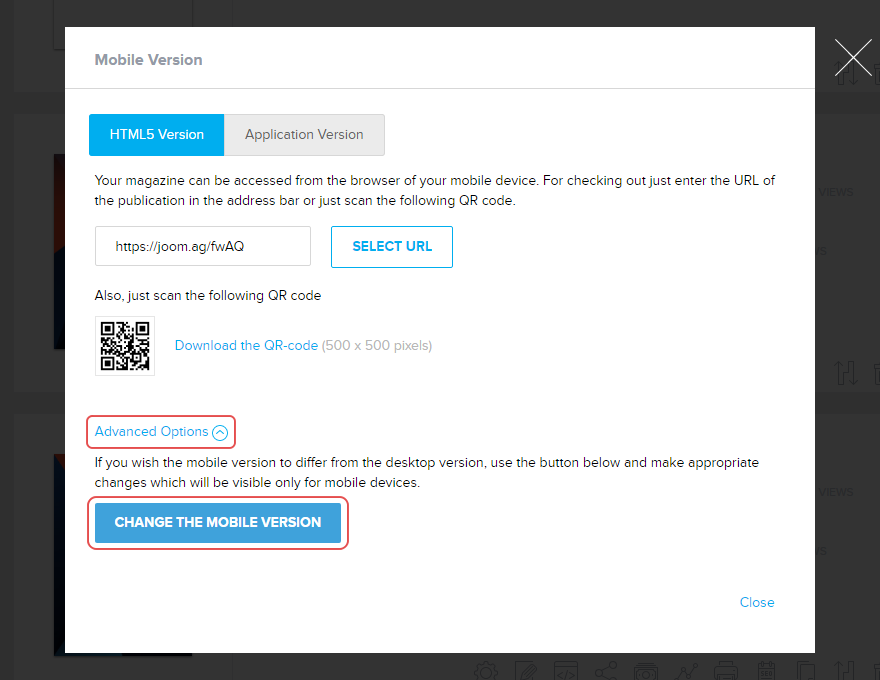Open the analytics line graph icon
Screen dimensions: 880x680
686,671
